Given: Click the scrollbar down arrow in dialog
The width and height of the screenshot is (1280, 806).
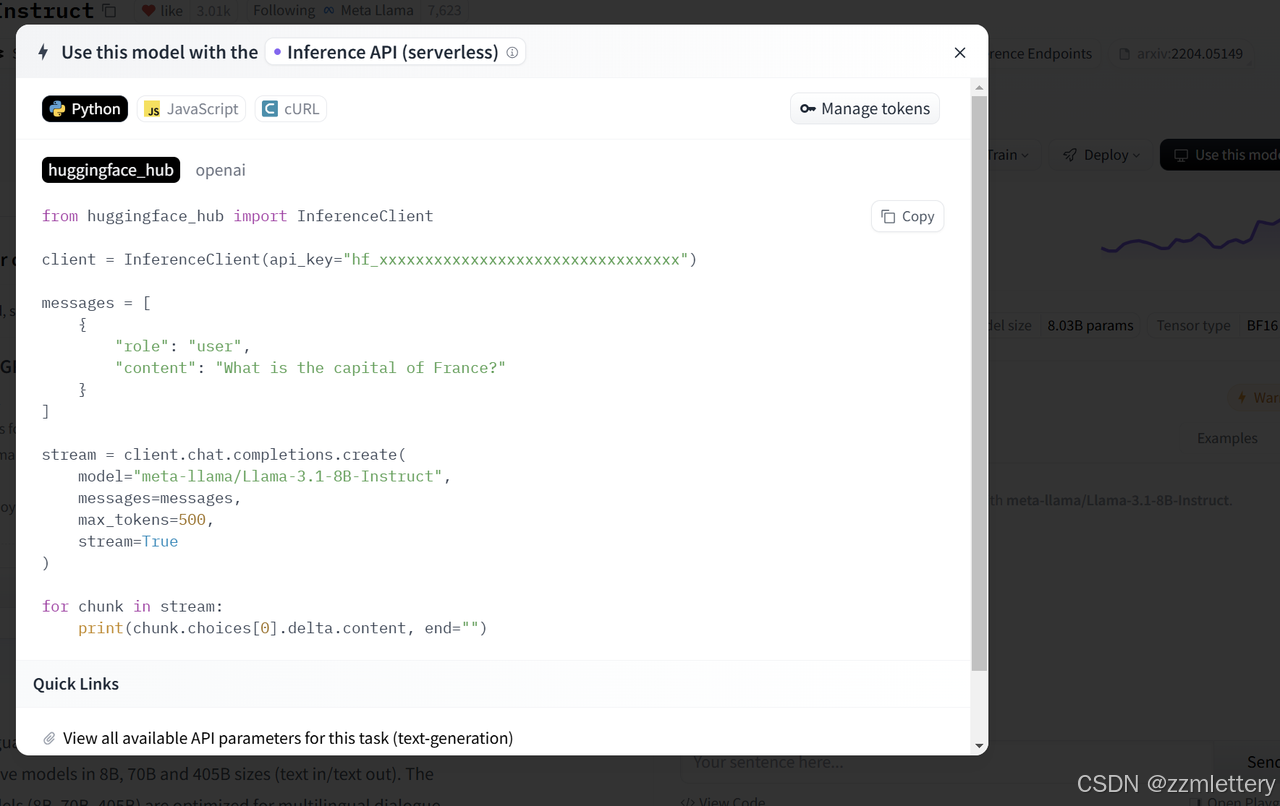Looking at the screenshot, I should tap(979, 746).
